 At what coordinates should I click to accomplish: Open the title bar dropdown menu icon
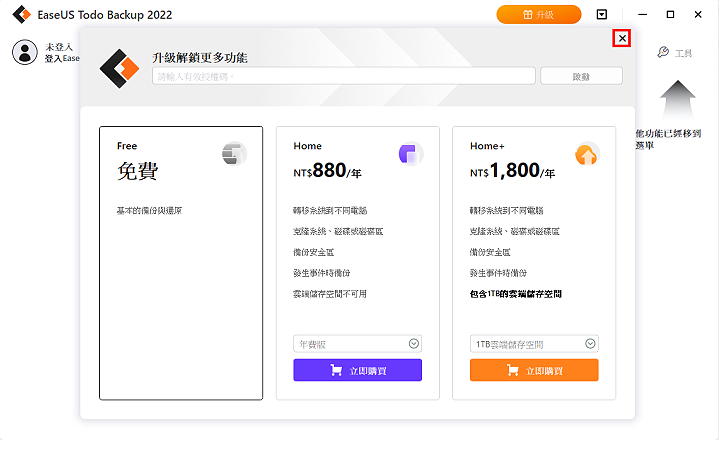[602, 15]
